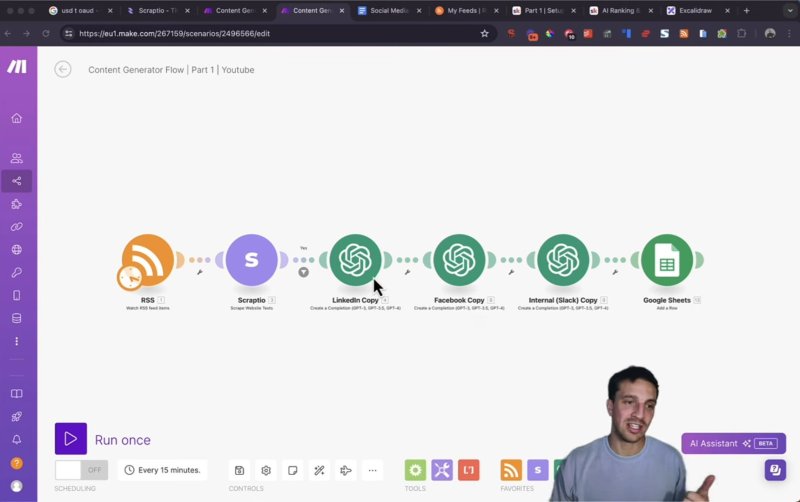Screen dimensions: 800x502
Task: Open the Google Sheets module
Action: click(667, 260)
